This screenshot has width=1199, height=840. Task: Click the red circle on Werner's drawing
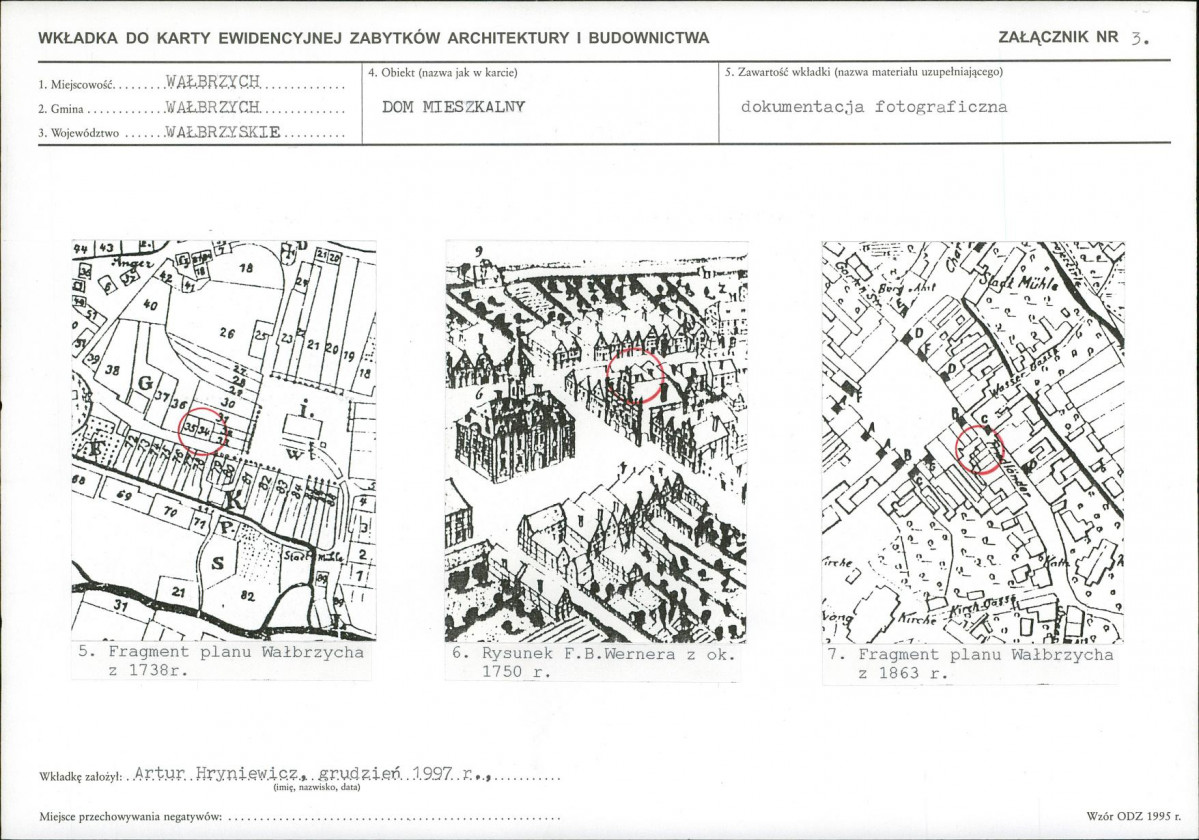pos(635,375)
